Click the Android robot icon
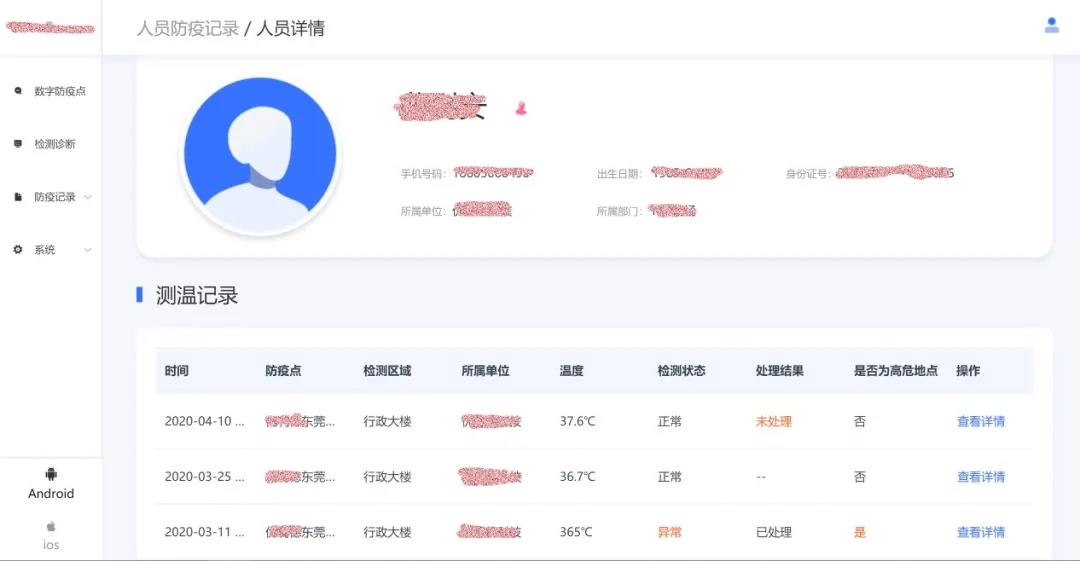The image size is (1080, 561). coord(51,474)
